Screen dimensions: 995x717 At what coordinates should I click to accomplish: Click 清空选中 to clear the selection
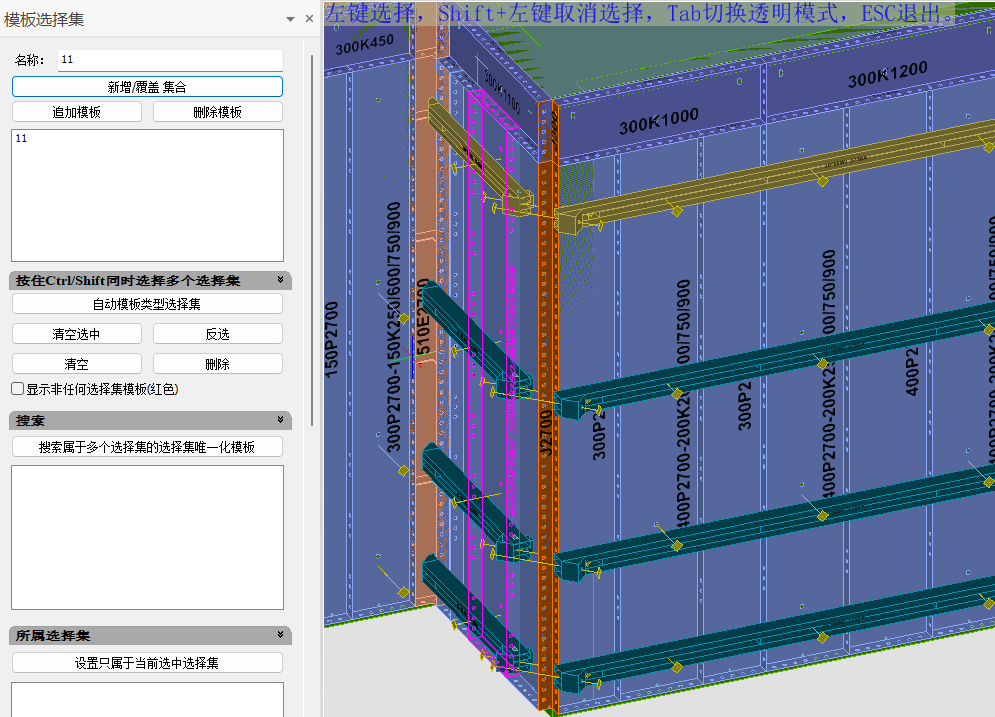click(x=77, y=334)
